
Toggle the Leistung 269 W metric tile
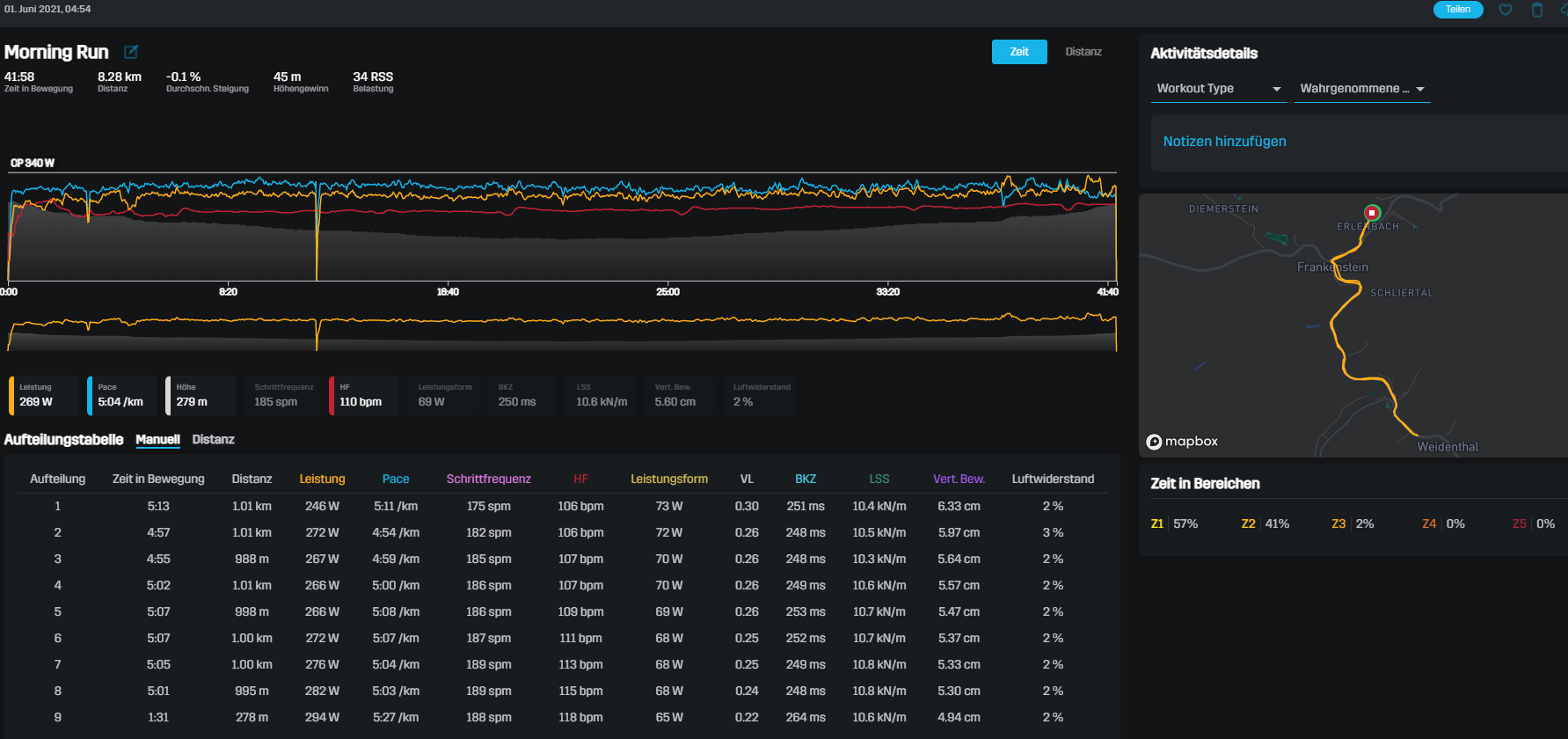44,395
